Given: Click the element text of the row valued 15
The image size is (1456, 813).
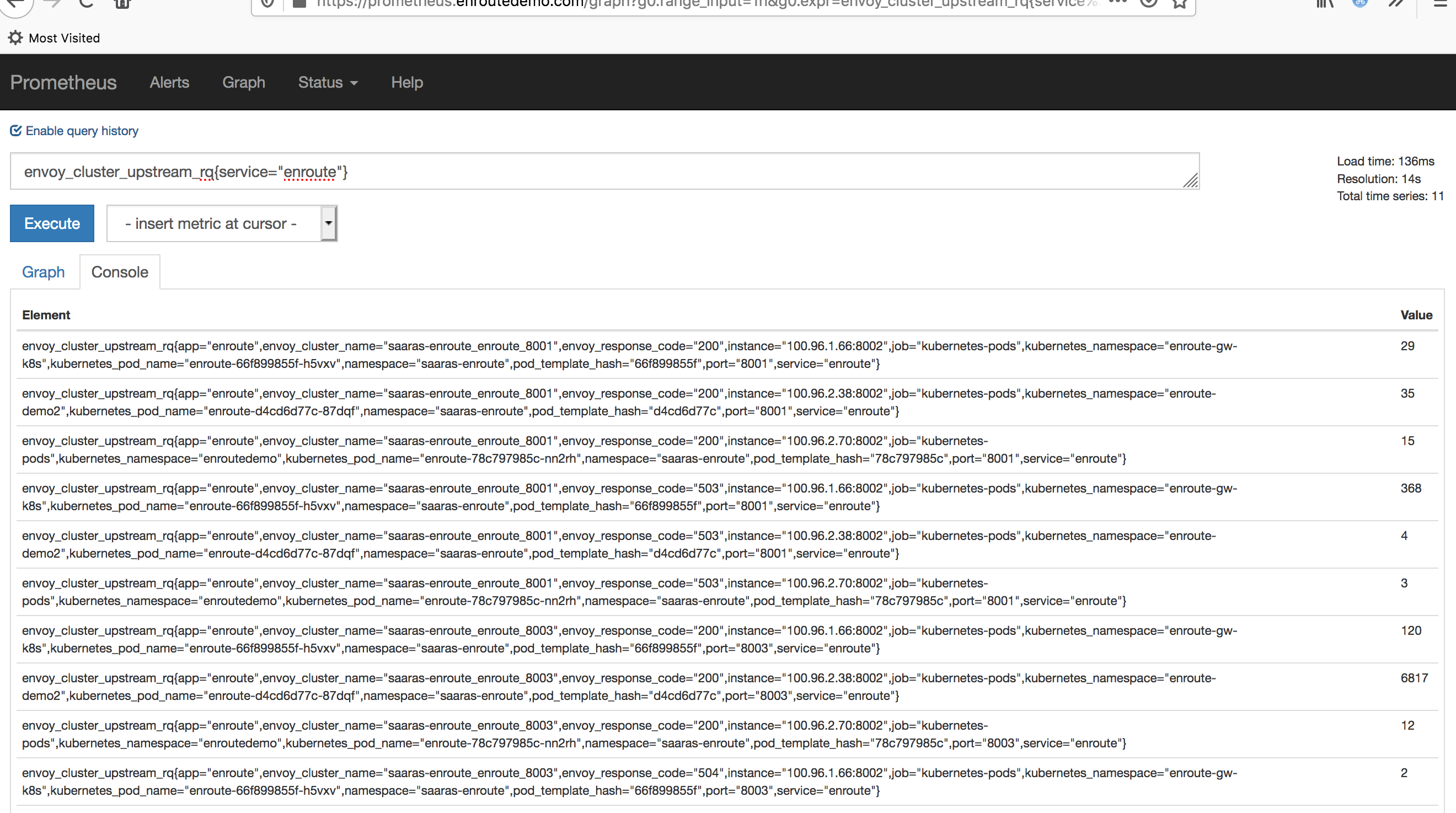Looking at the screenshot, I should point(574,450).
